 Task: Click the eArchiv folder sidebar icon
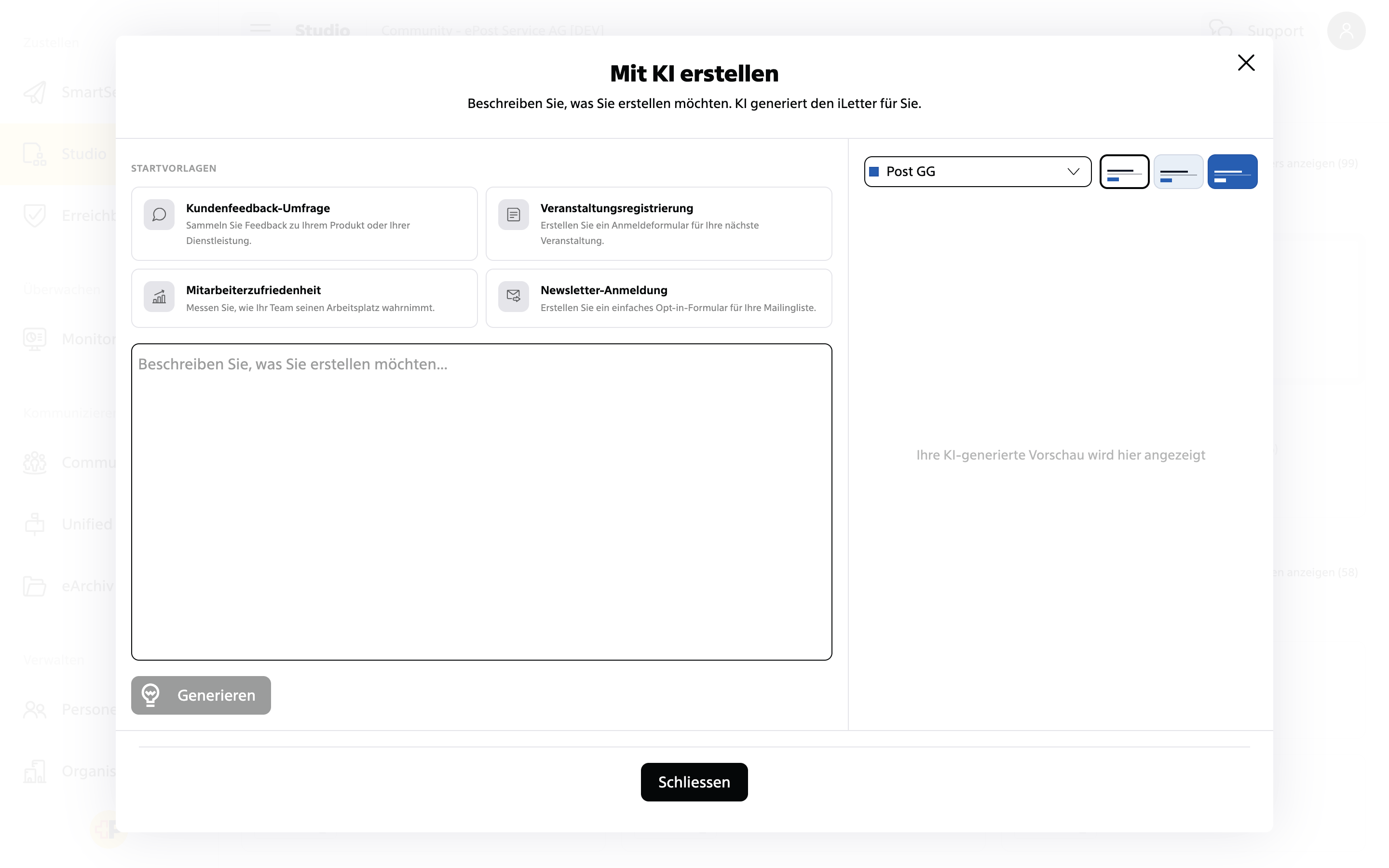coord(34,586)
